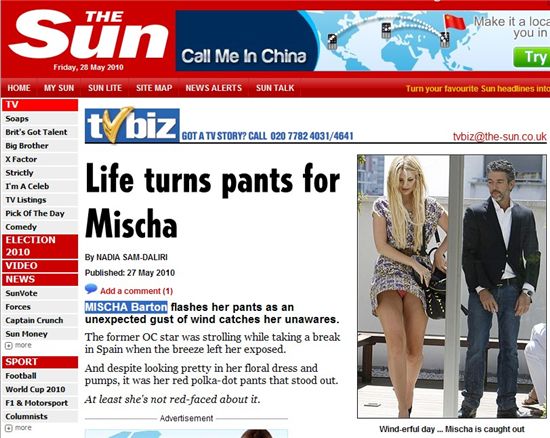The height and width of the screenshot is (438, 550).
Task: Open the tvbiz section logo
Action: tap(132, 125)
